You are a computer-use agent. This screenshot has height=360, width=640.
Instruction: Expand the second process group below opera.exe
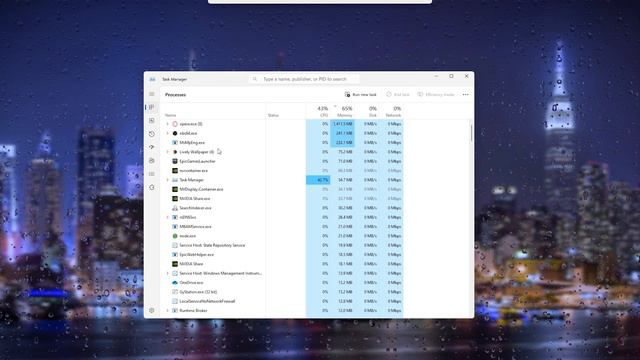point(167,133)
